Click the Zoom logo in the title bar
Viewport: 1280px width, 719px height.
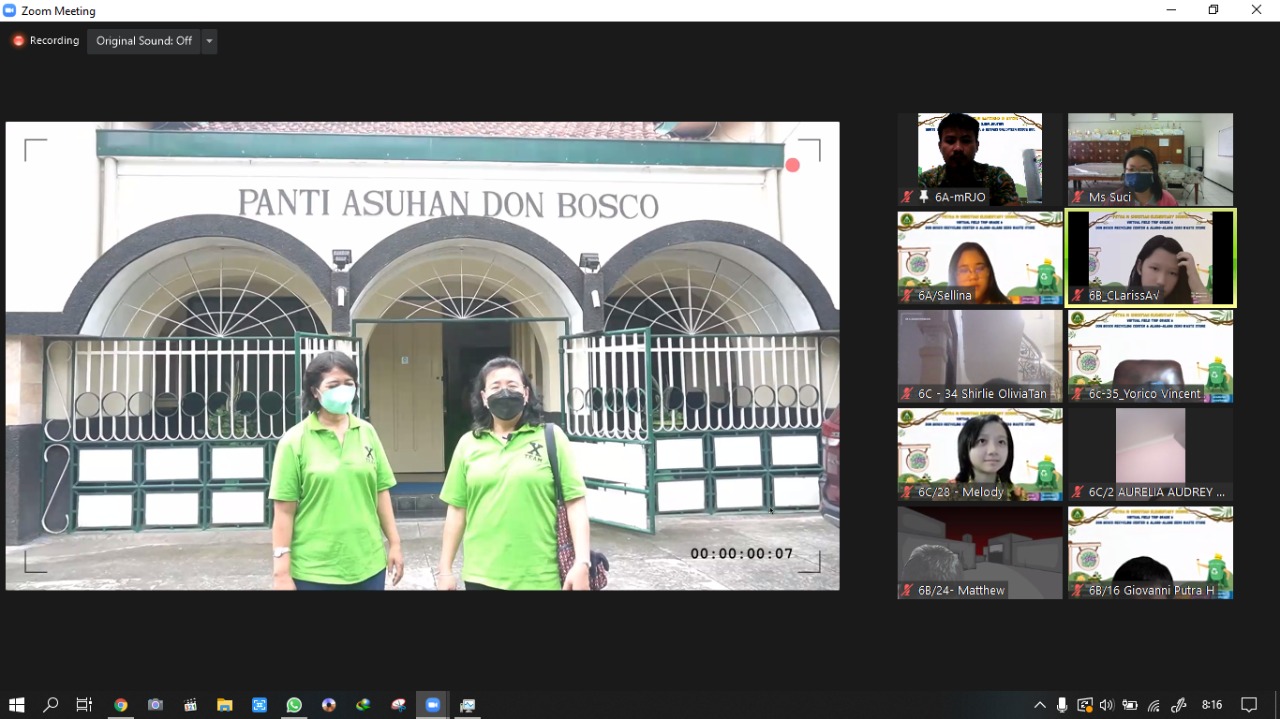pos(10,10)
